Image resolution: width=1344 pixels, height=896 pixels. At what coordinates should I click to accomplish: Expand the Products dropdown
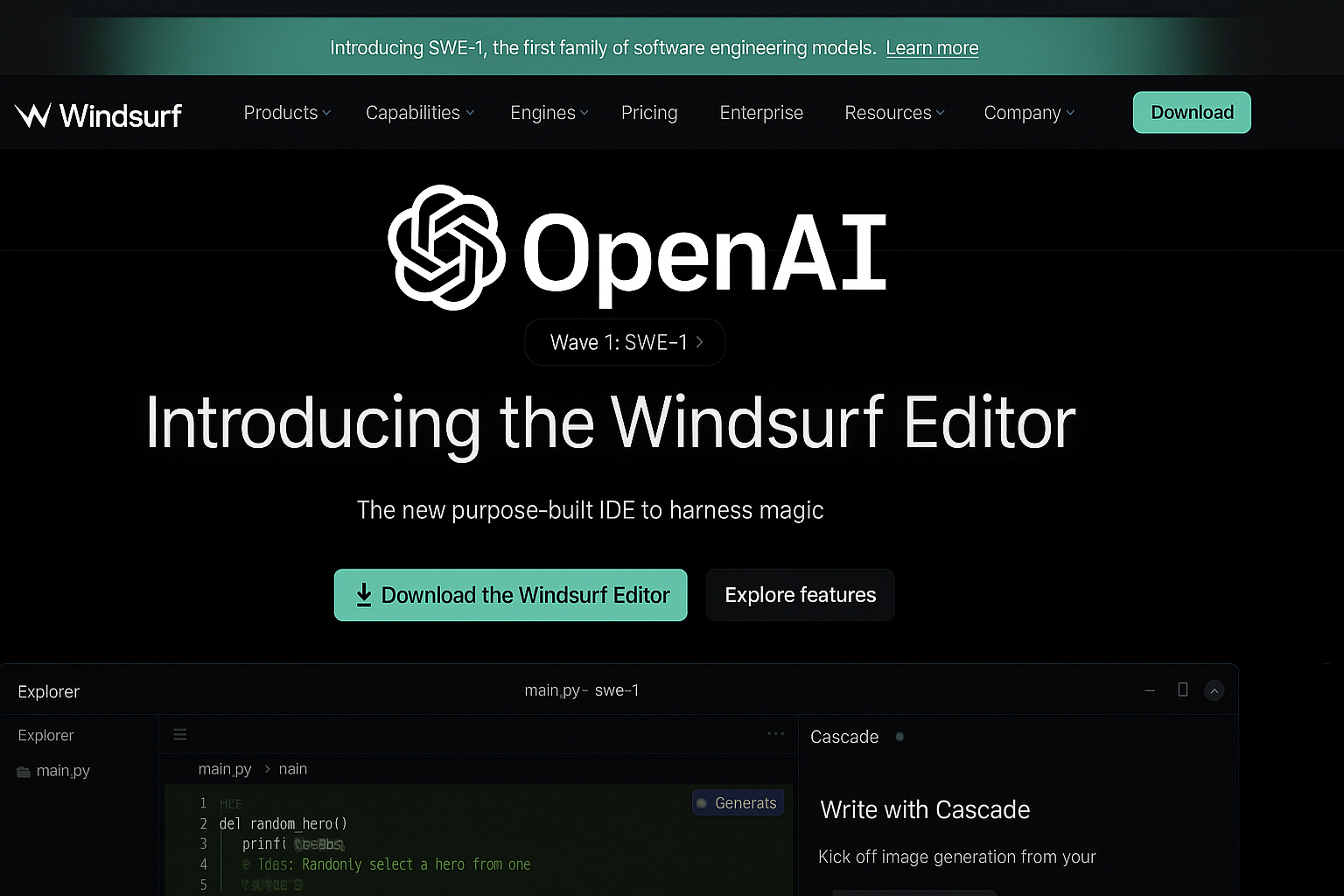287,113
